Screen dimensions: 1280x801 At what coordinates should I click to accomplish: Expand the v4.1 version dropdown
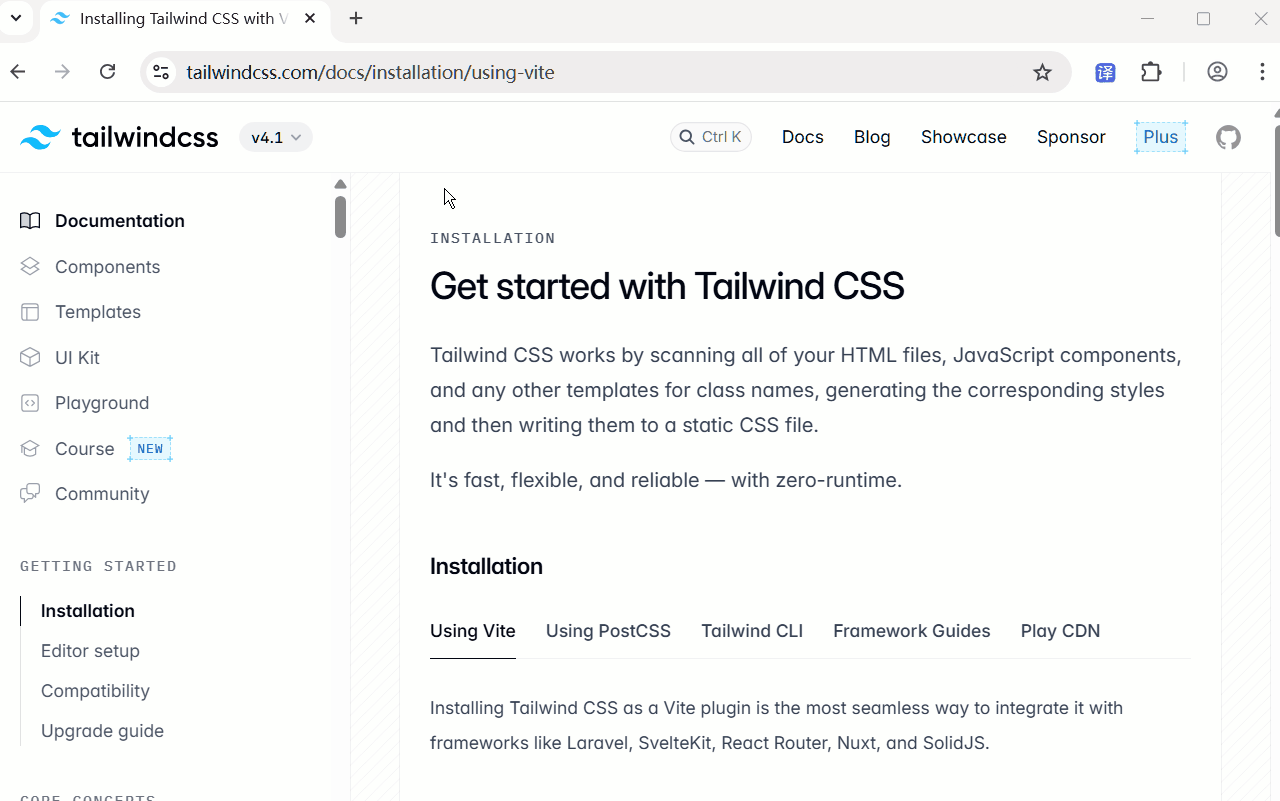tap(276, 137)
